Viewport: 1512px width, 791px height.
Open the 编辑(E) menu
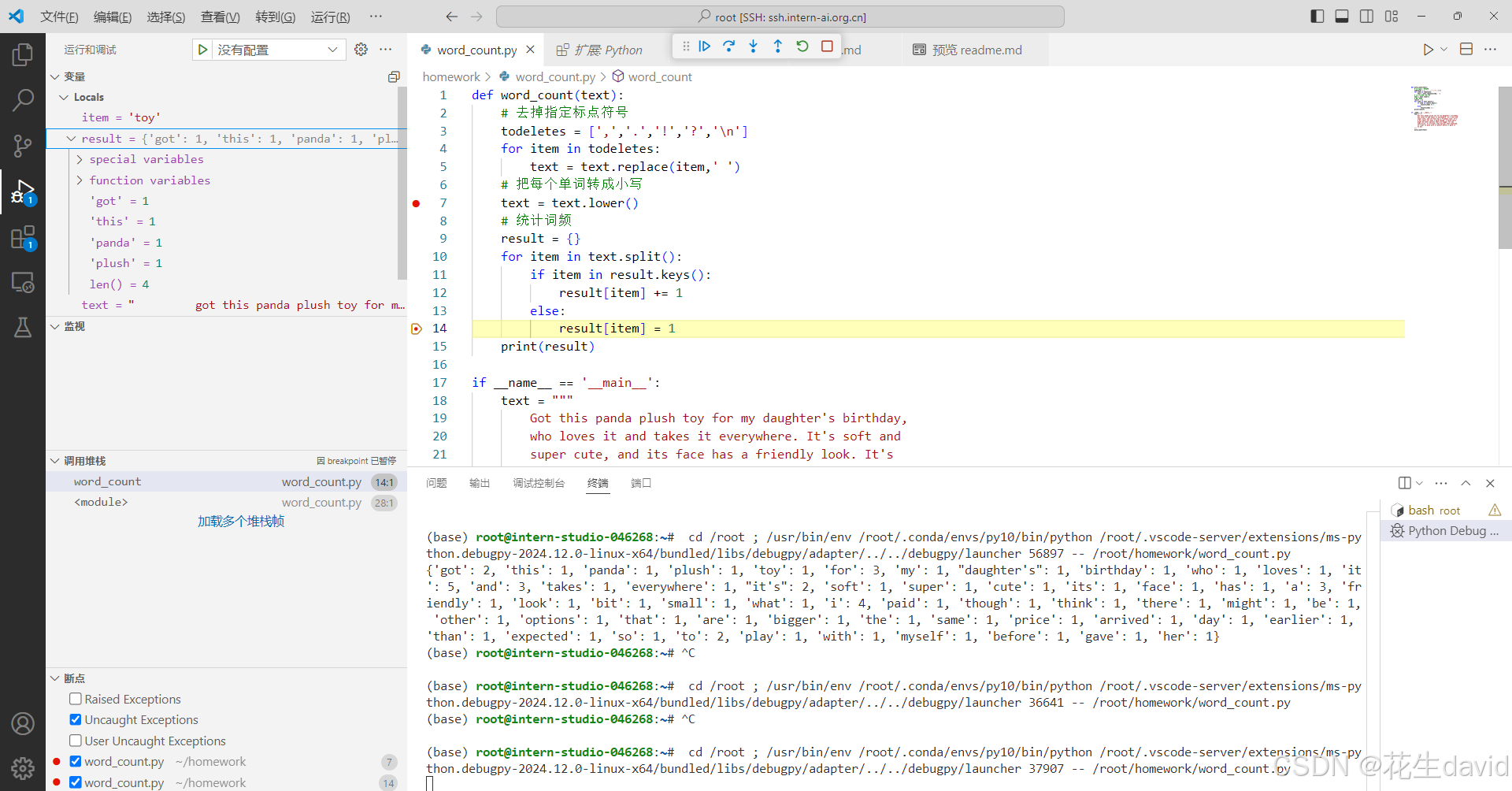[113, 17]
